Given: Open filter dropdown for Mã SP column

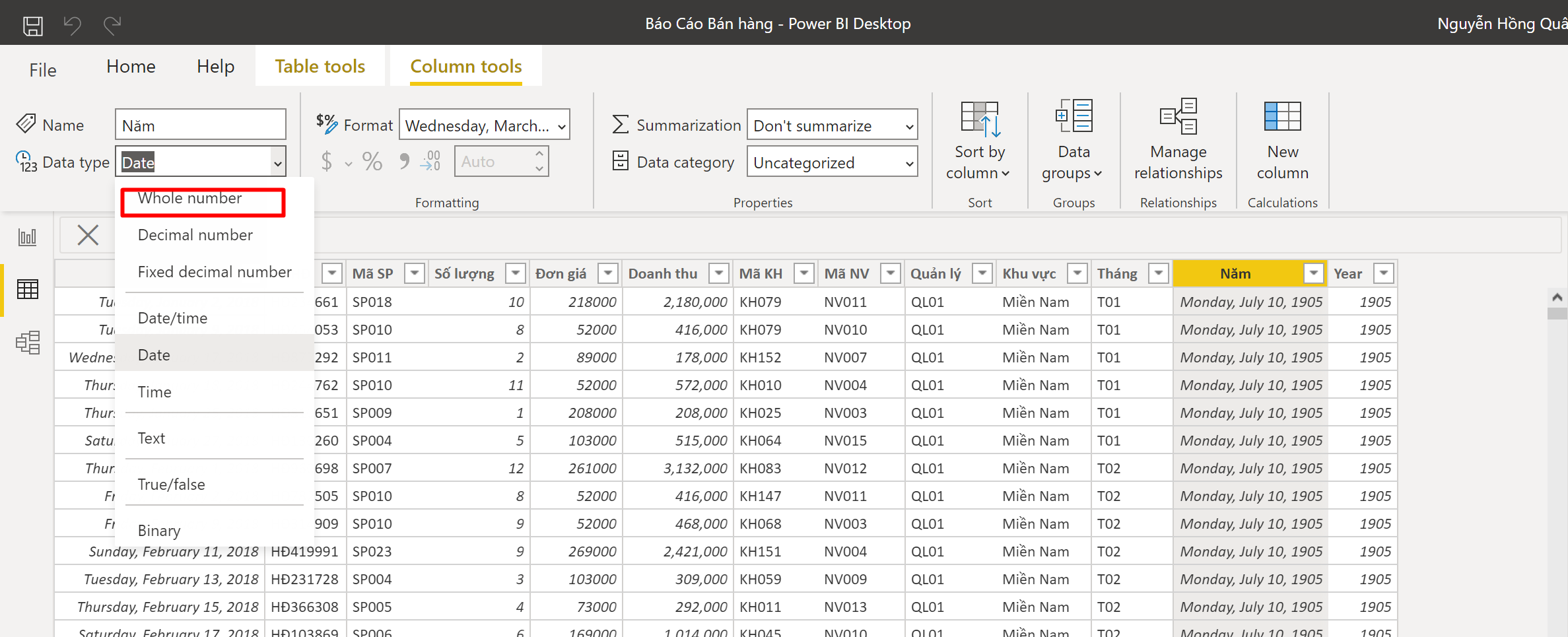Looking at the screenshot, I should 415,273.
